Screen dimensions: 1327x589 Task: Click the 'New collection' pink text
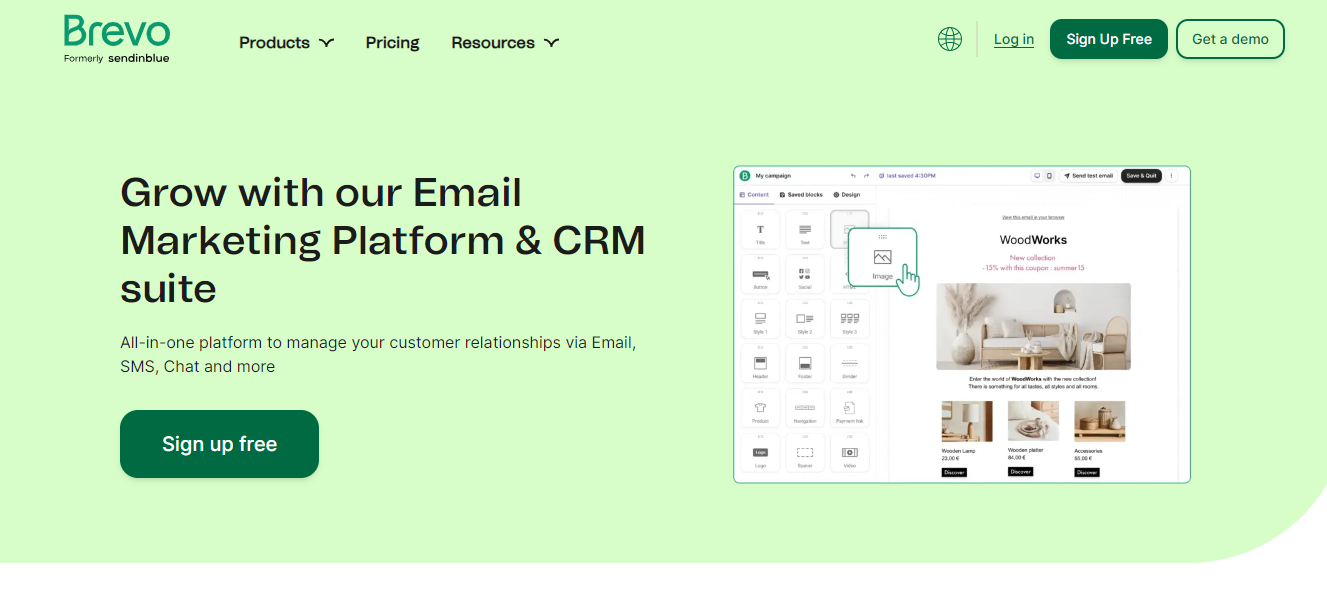(1032, 258)
